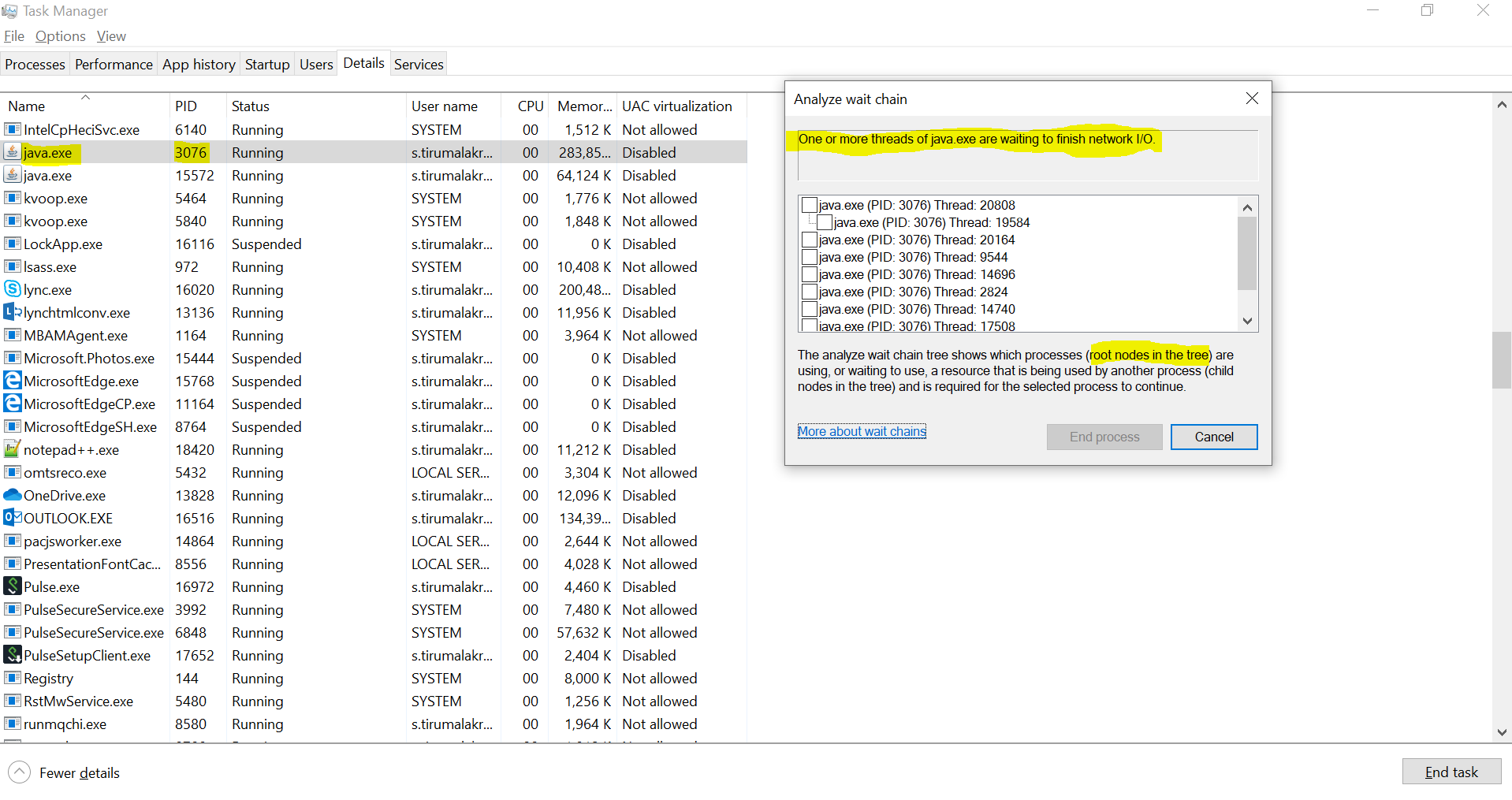Sort by the Status column header
Viewport: 1512px width, 800px height.
coord(316,106)
